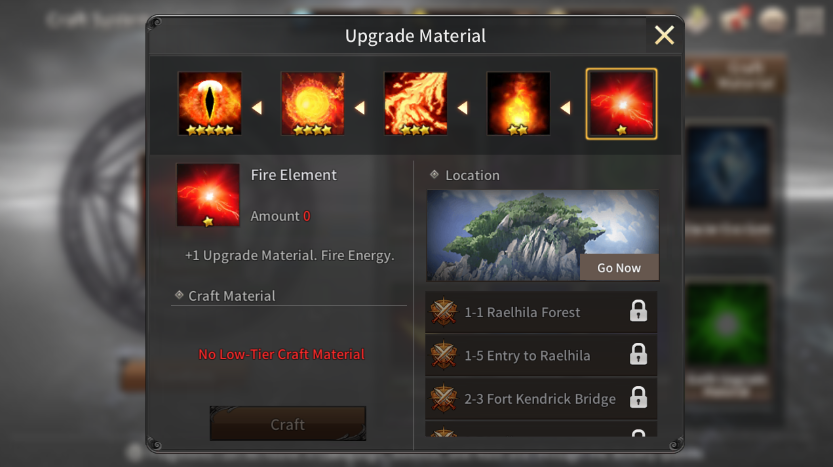Click the crossed swords icon for Entry to Raelhila
833x467 pixels.
444,355
